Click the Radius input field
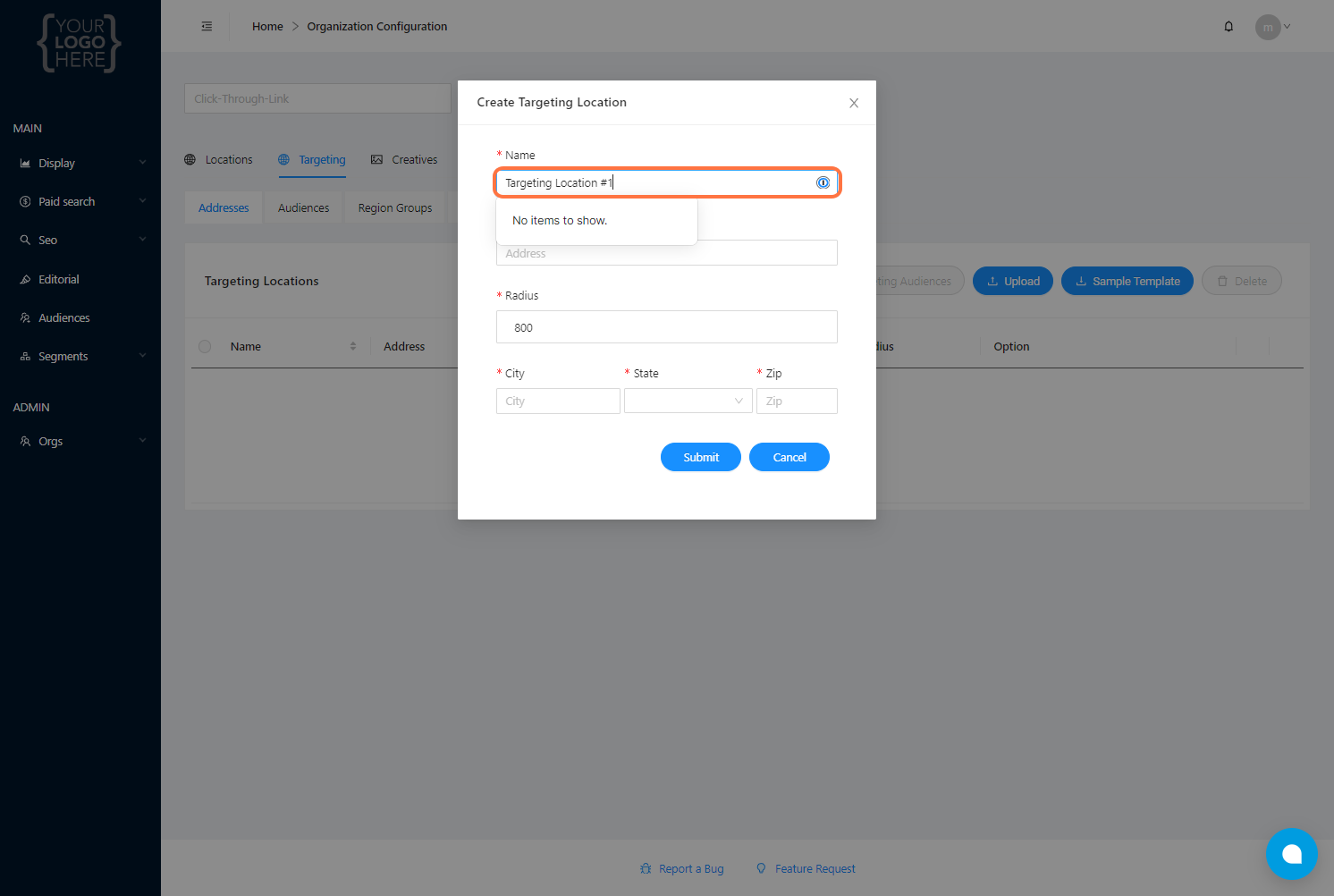 666,327
